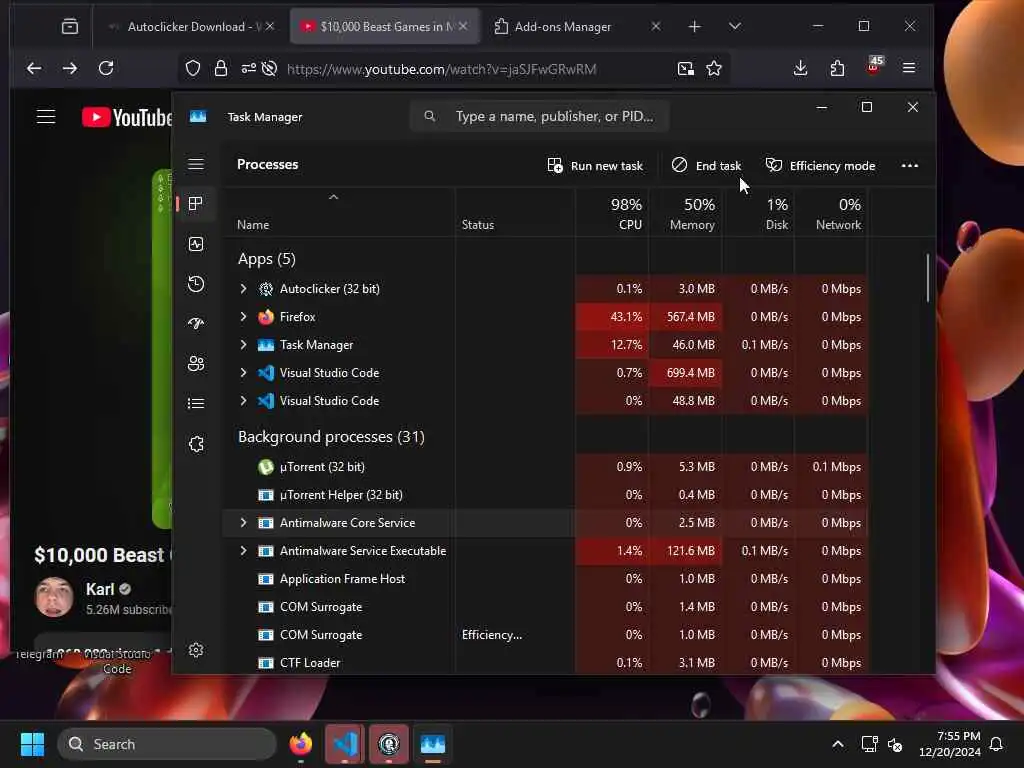Screen dimensions: 1024x768
Task: Open Autoclicker app from taskbar
Action: pos(389,744)
